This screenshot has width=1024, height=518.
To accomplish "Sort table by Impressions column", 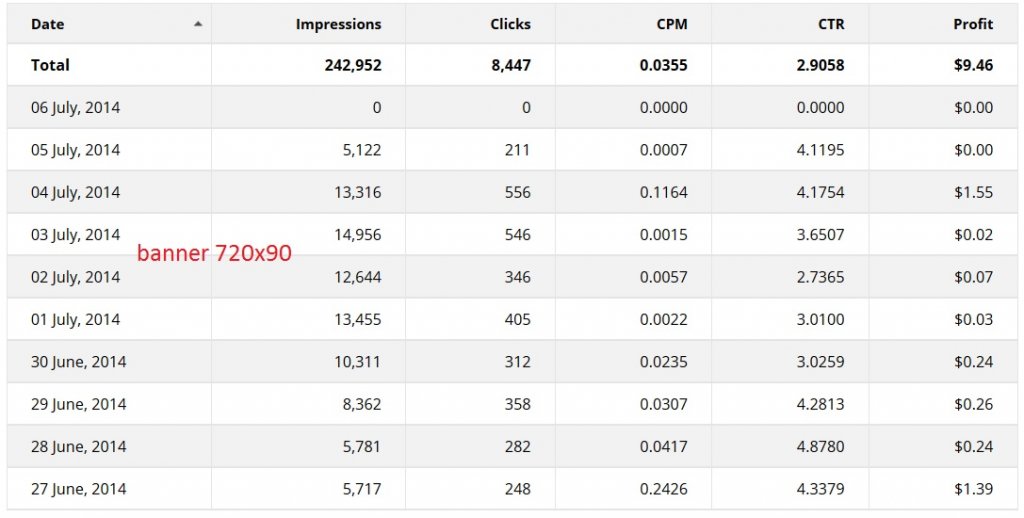I will (338, 24).
